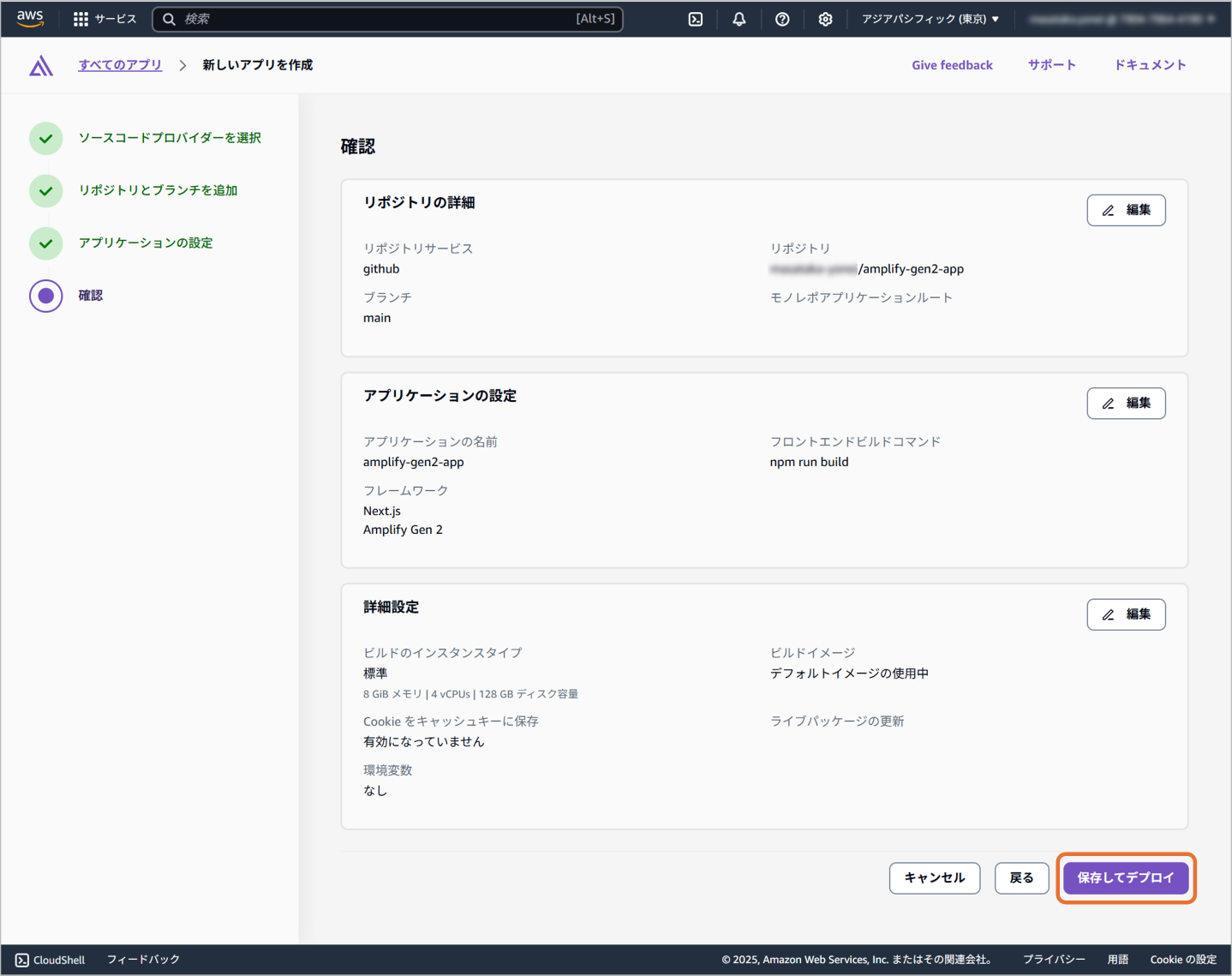Click the AWS logo
Screen dimensions: 1232x976
pyautogui.click(x=30, y=18)
